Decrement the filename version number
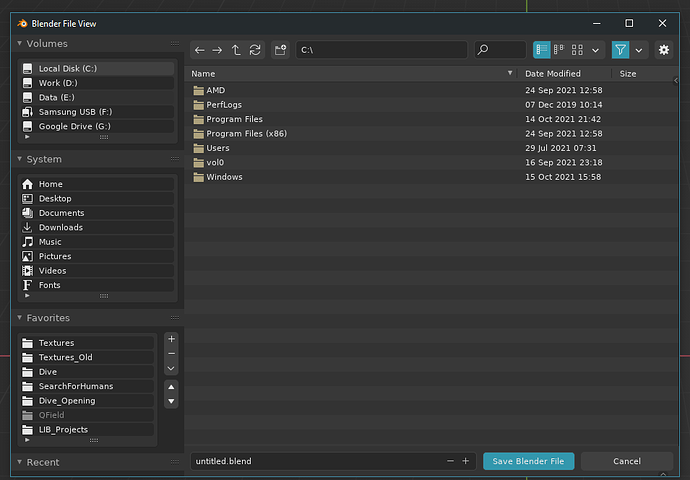This screenshot has height=480, width=690. 450,462
